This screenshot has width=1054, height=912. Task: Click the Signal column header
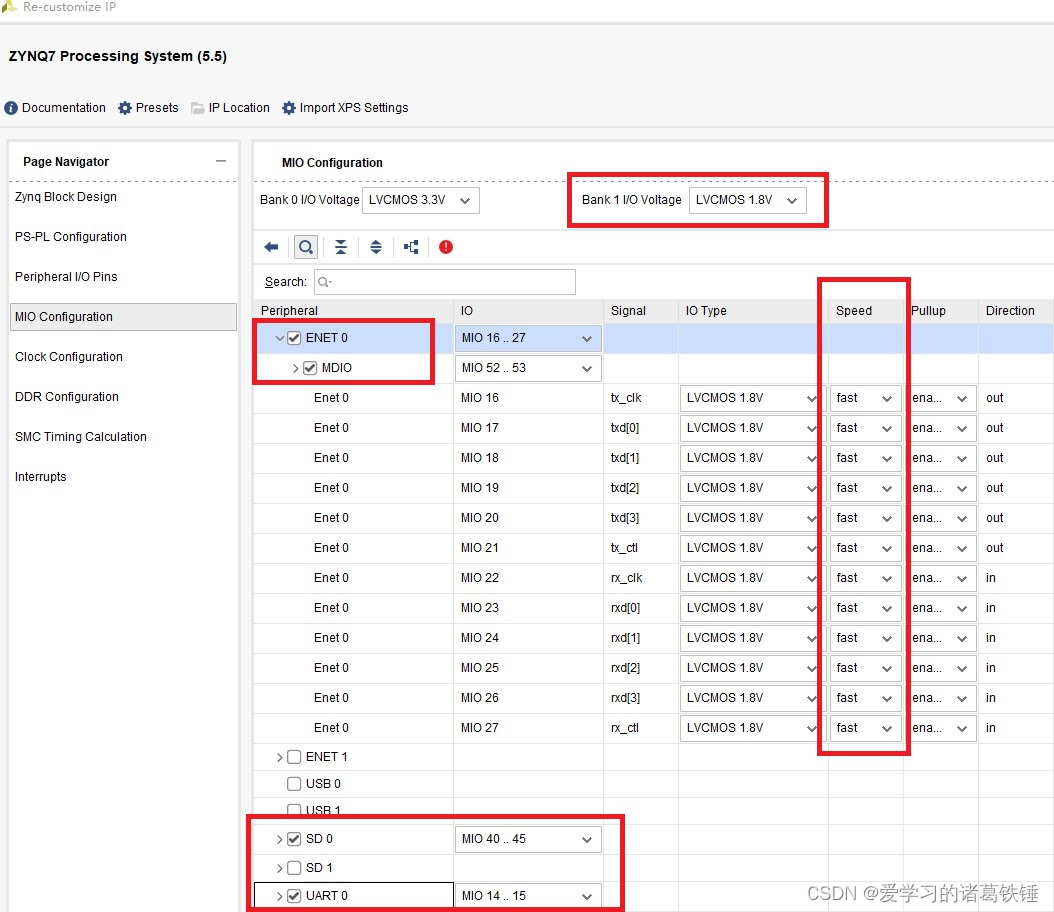641,311
